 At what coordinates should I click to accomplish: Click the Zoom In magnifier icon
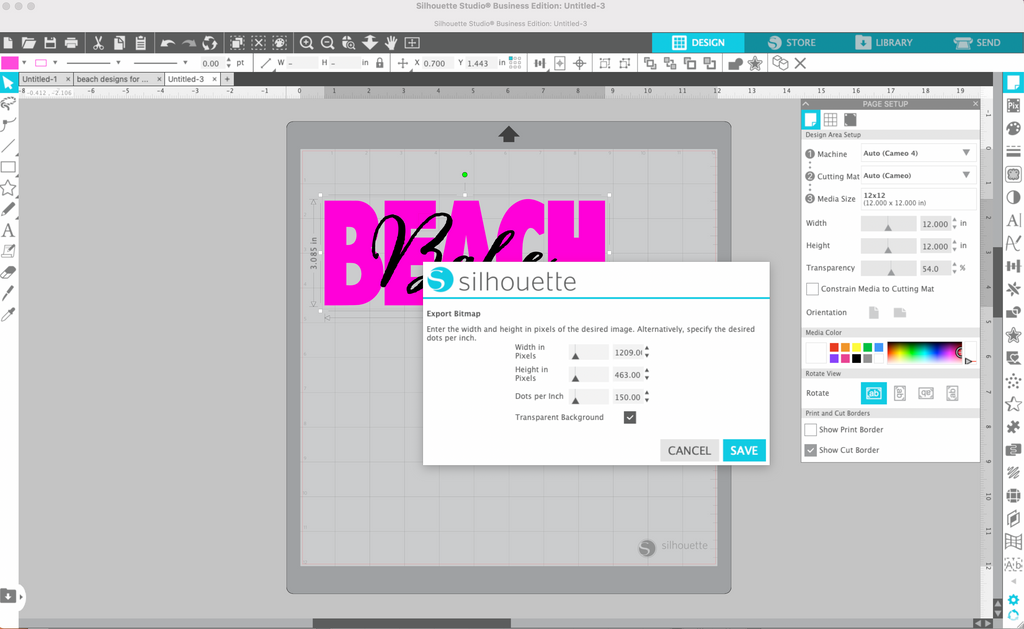click(x=306, y=43)
